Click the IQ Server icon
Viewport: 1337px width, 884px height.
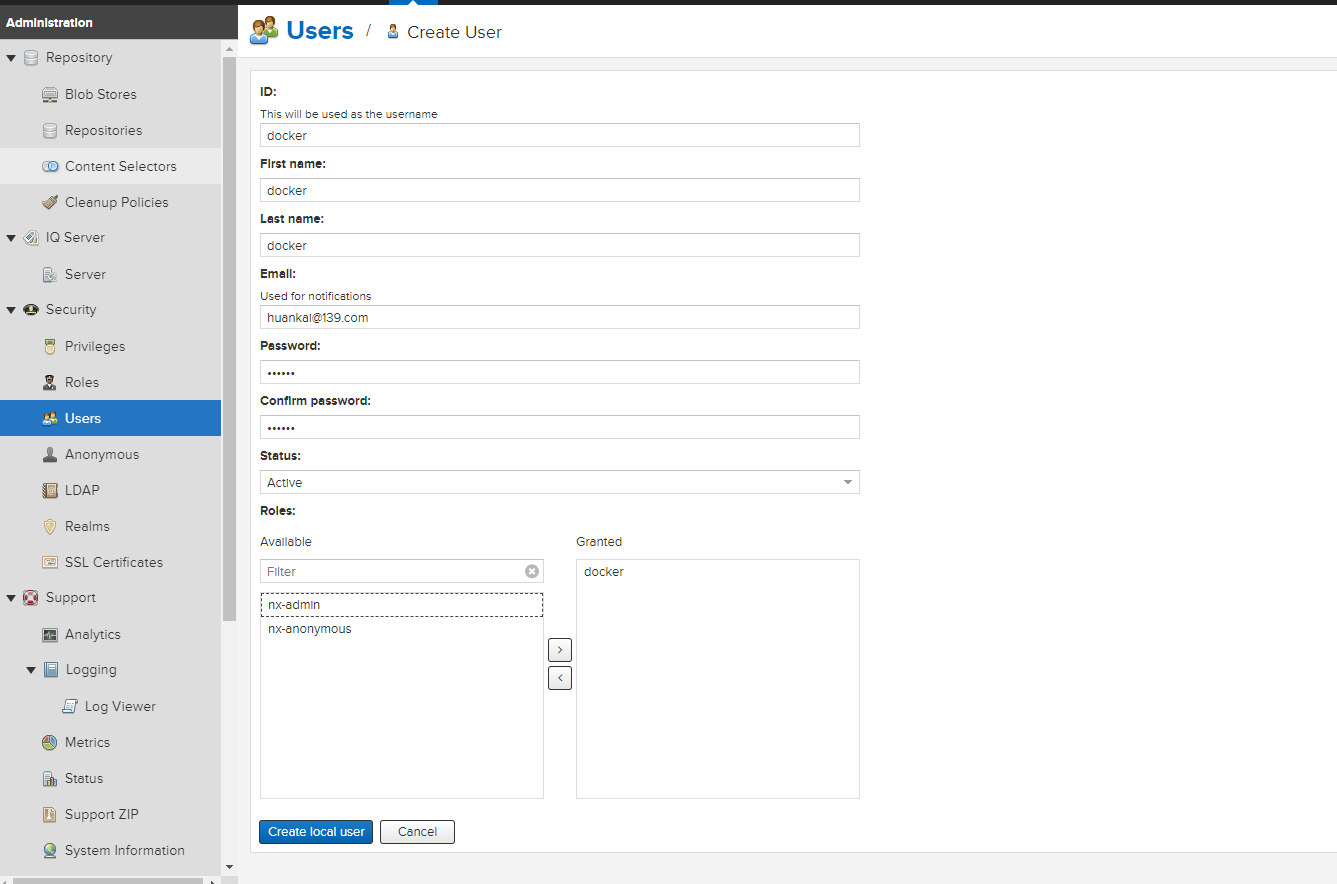coord(31,238)
